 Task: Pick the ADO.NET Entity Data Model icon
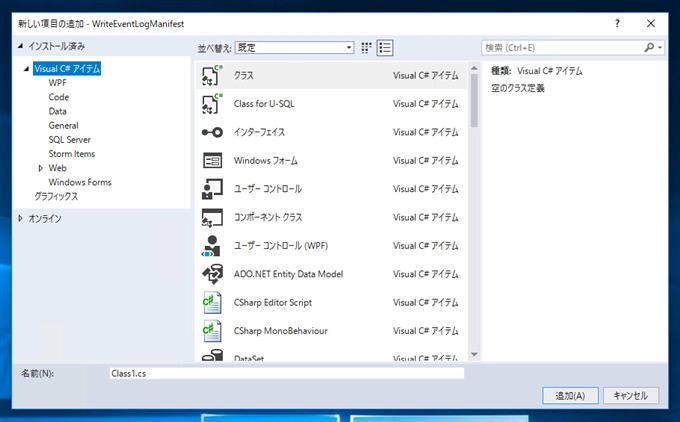212,274
